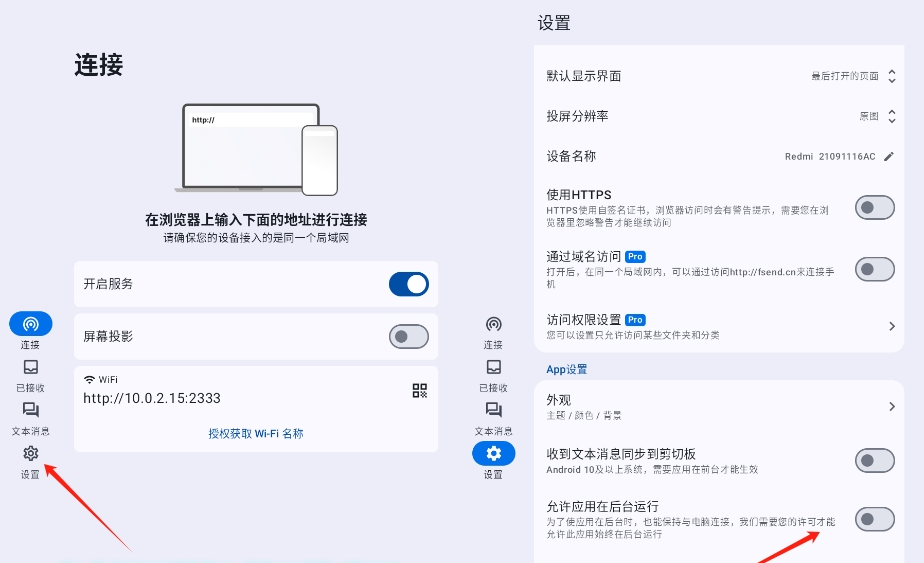Enable the 使用HTTPS switch
924x563 pixels.
875,208
